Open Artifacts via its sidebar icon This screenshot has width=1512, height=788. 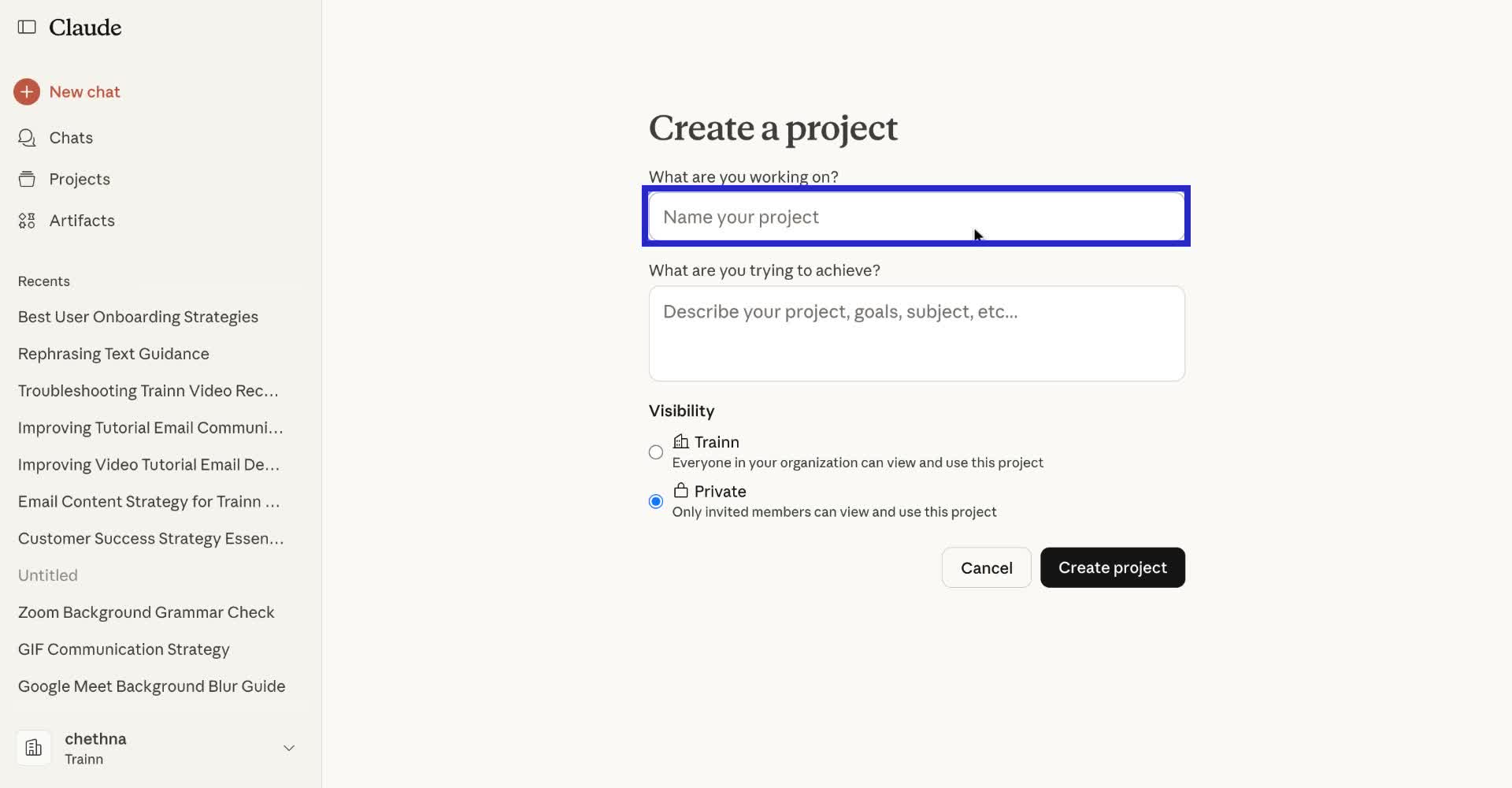click(27, 221)
